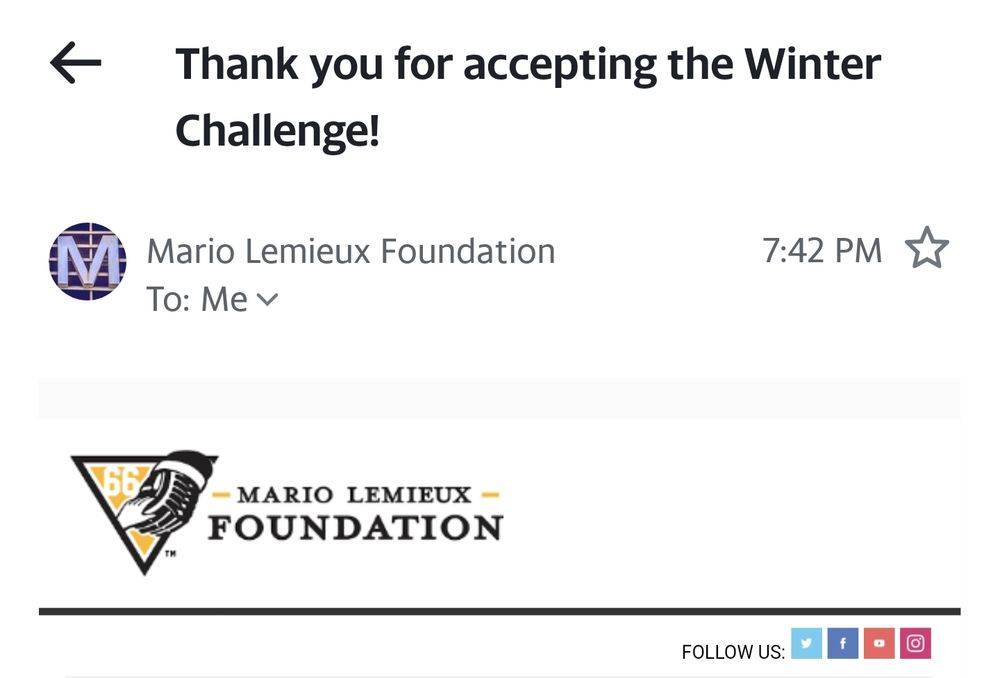Screen dimensions: 1000x678
Task: Open the Facebook follow icon
Action: [843, 643]
